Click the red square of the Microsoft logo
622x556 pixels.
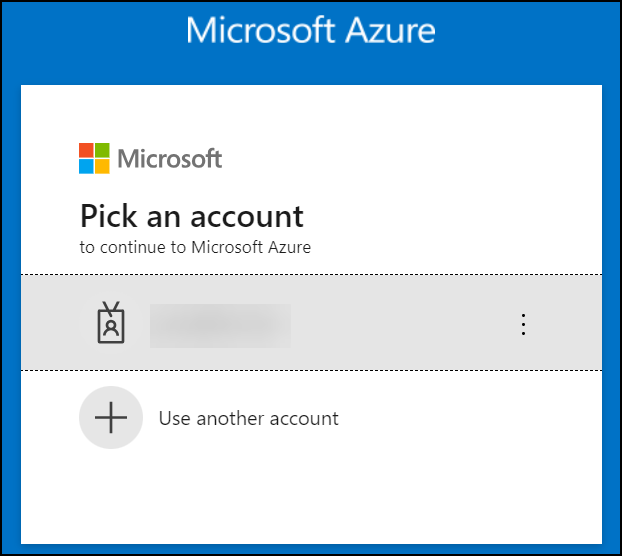click(x=86, y=150)
